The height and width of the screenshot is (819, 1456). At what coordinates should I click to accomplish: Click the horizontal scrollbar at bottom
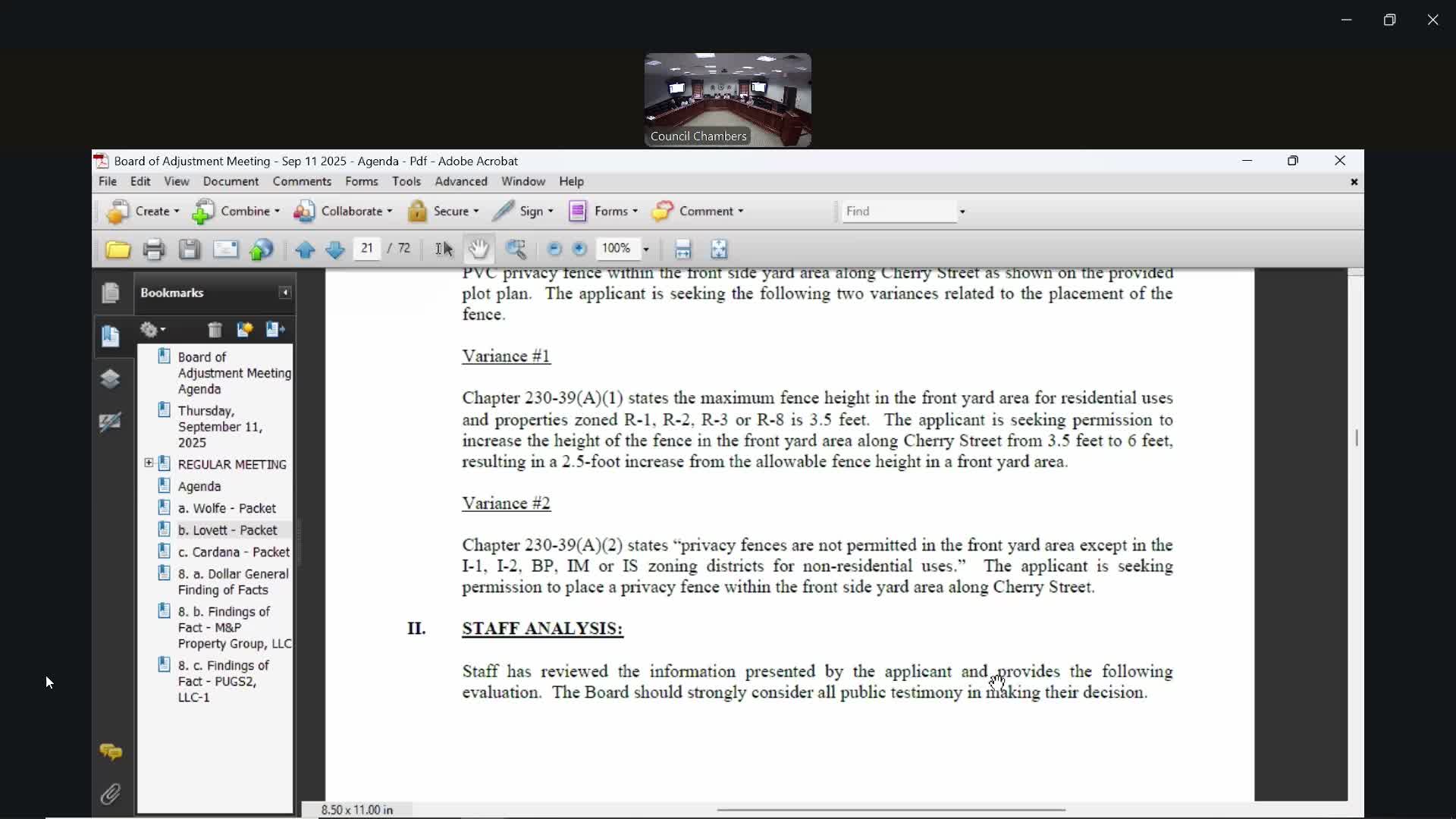(x=890, y=810)
